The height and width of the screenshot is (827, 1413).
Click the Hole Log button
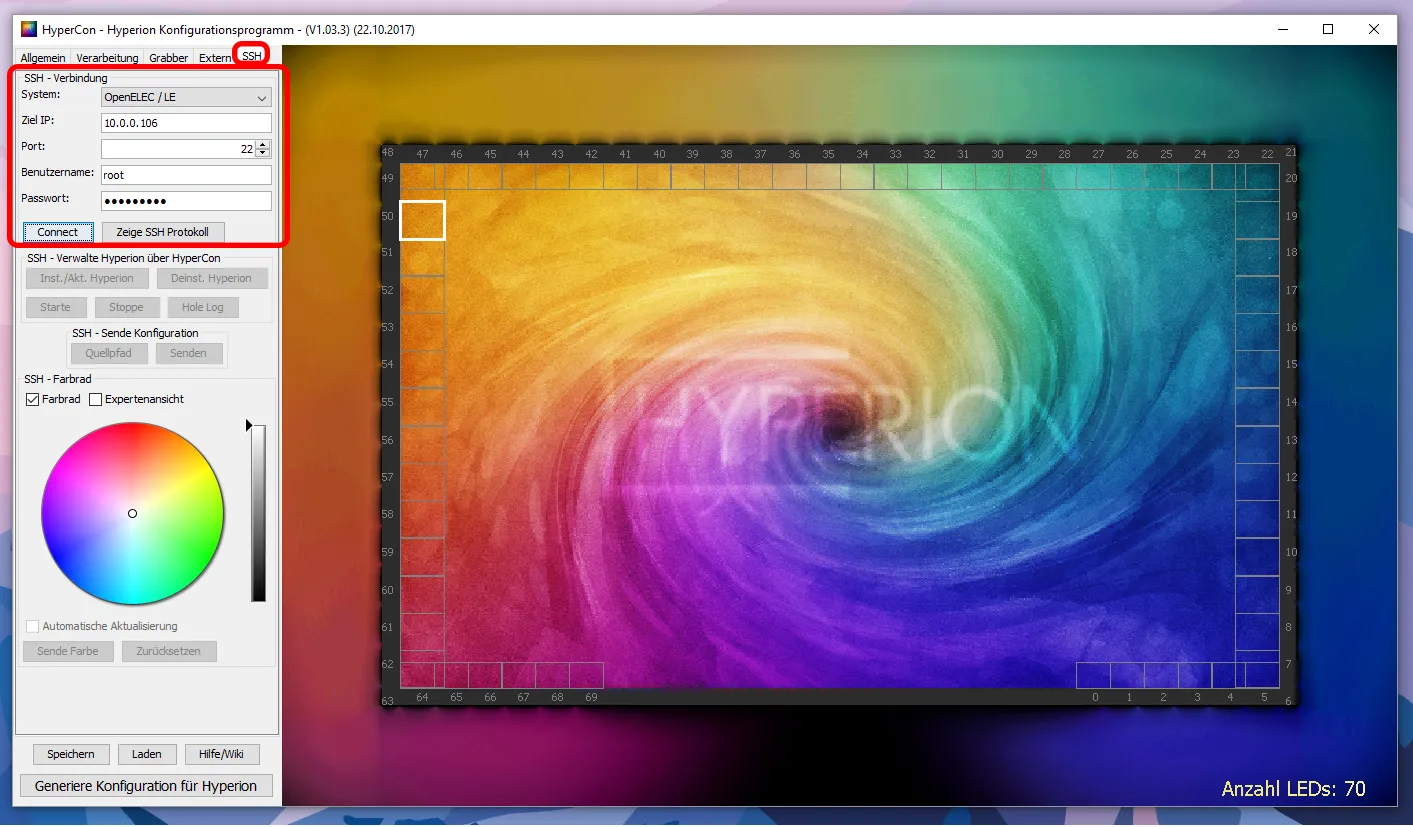(x=203, y=307)
